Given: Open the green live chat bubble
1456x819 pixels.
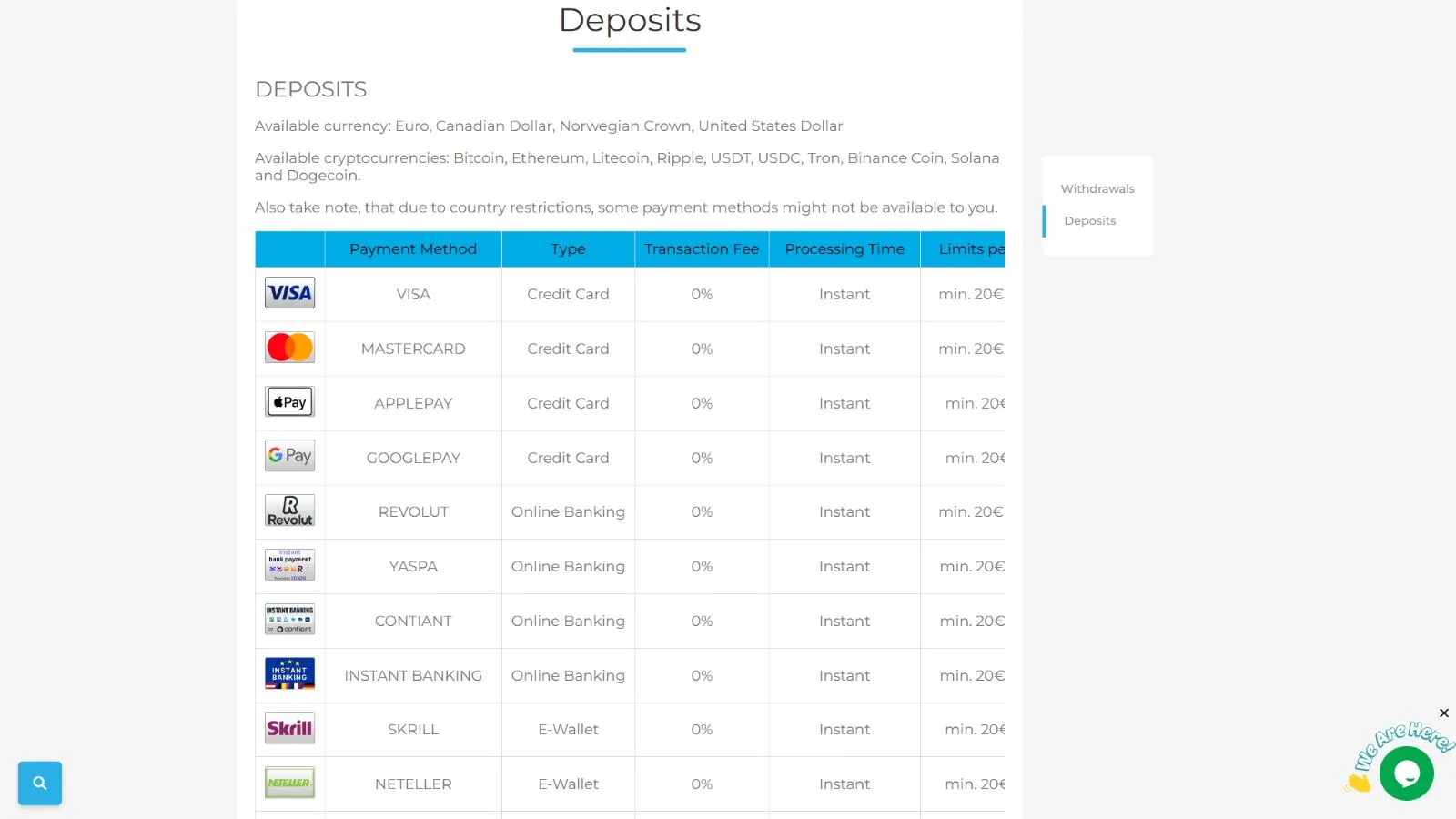Looking at the screenshot, I should point(1406,773).
